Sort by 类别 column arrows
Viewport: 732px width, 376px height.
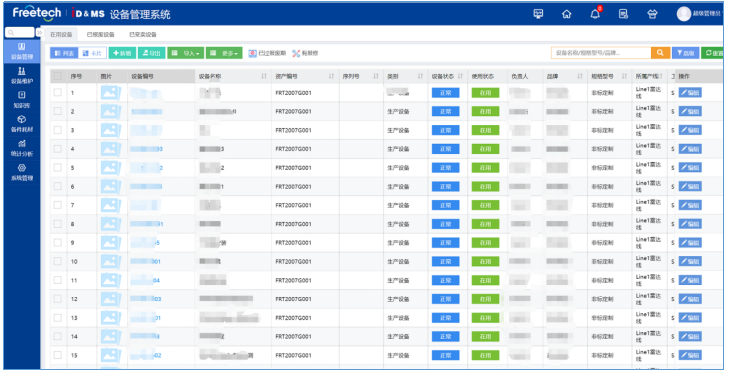[420, 76]
